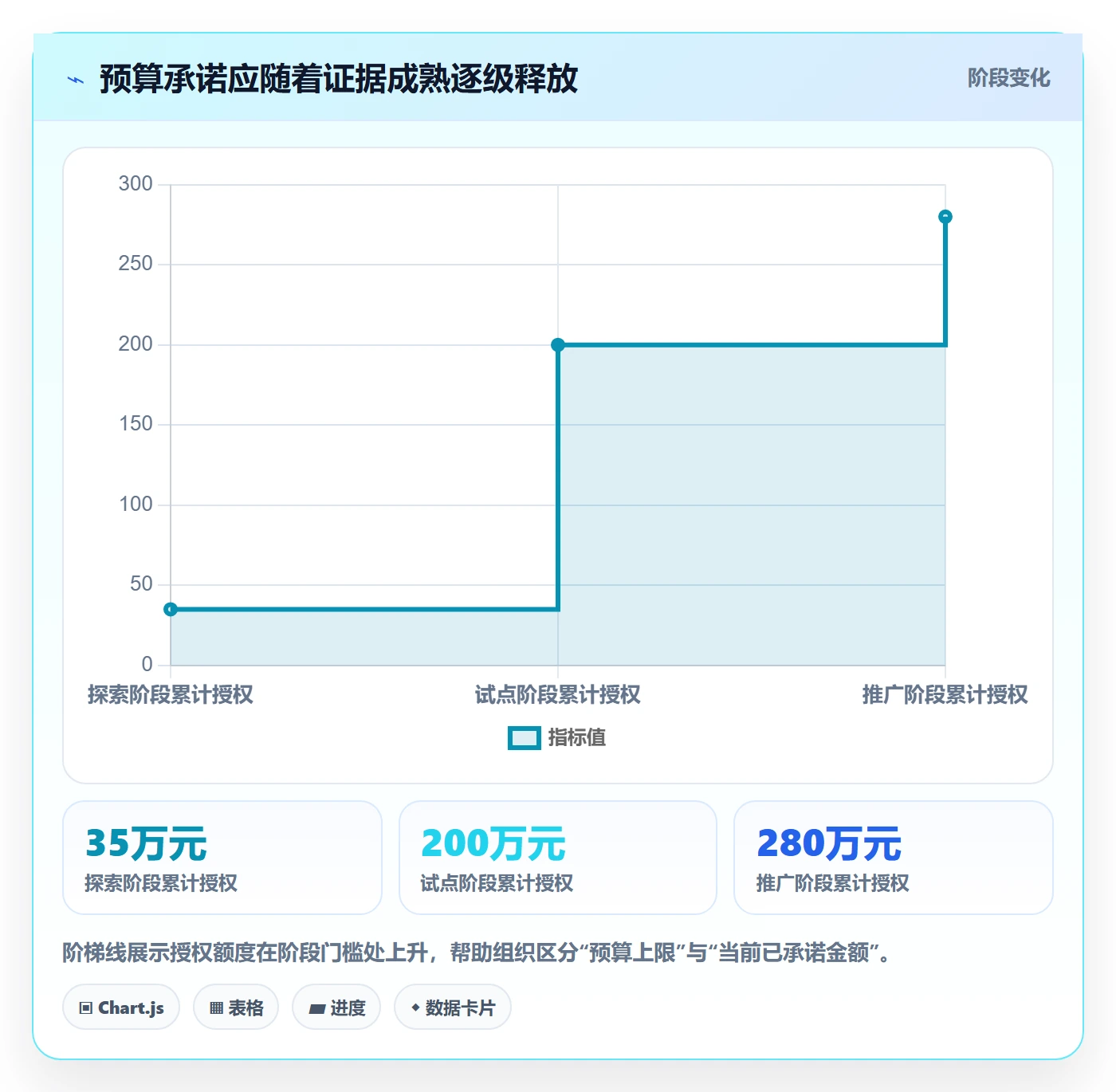Click the 表格 tag chip
This screenshot has width=1116, height=1092.
click(236, 1008)
